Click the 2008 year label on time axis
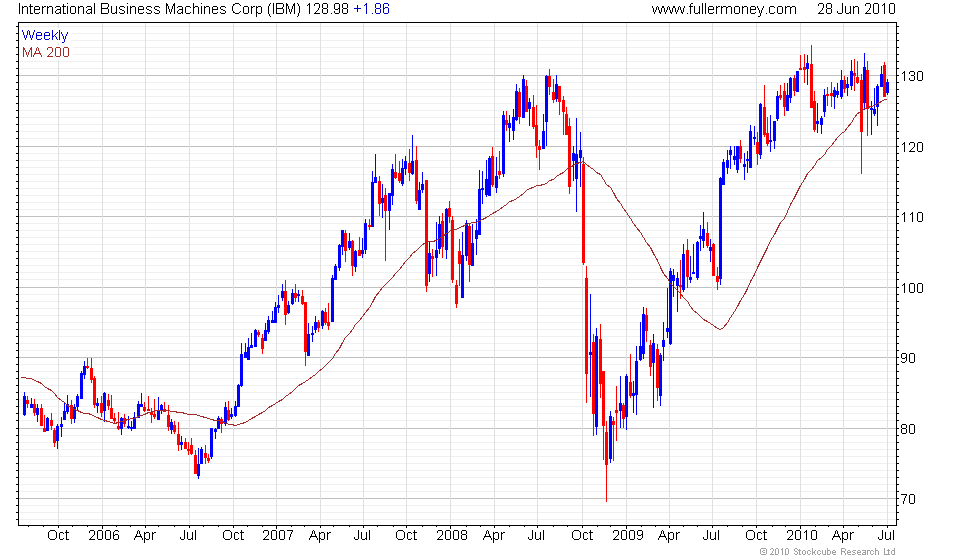Image resolution: width=980 pixels, height=560 pixels. coord(452,536)
